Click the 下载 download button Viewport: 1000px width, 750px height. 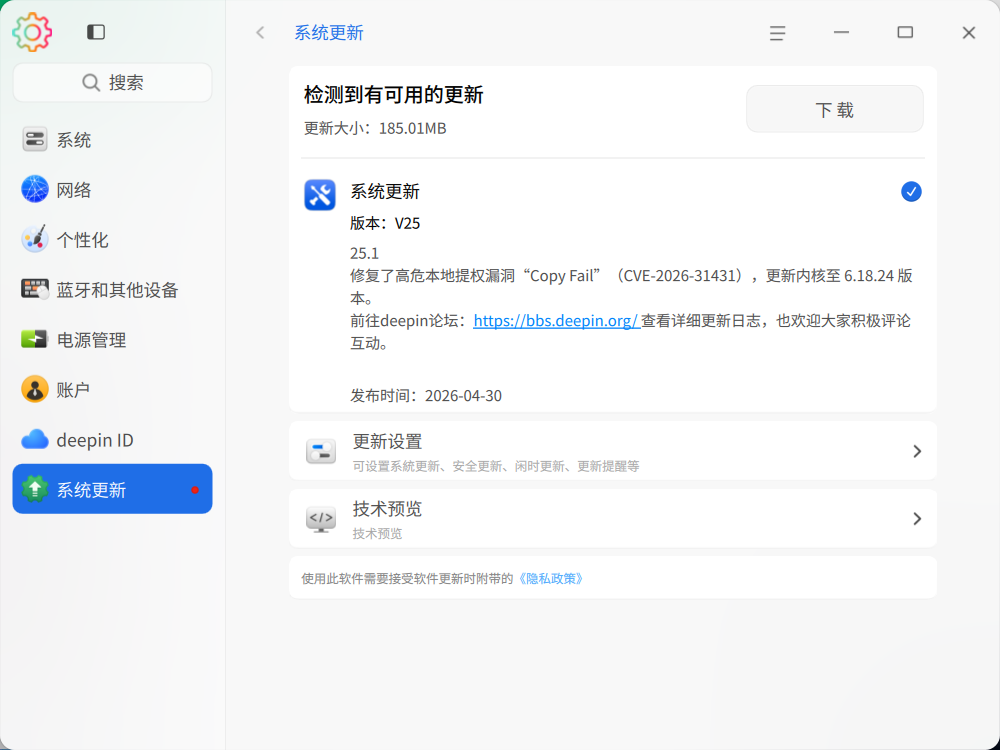click(x=834, y=109)
